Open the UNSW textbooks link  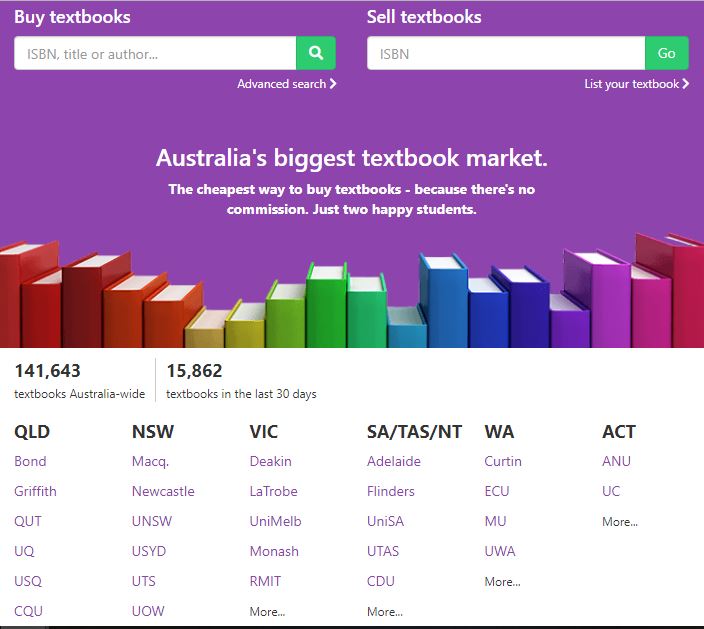tap(152, 521)
